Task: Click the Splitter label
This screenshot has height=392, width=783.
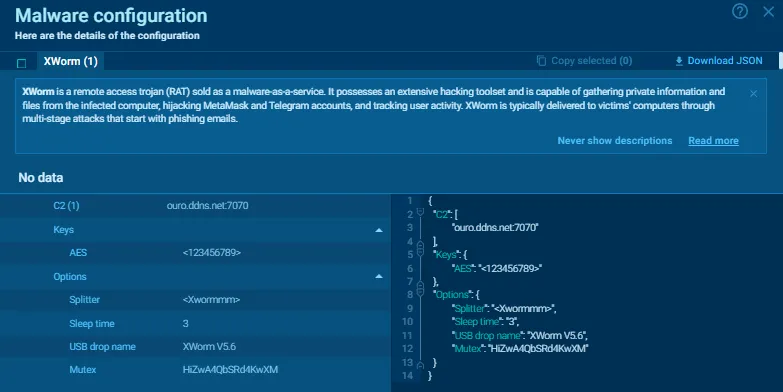Action: tap(84, 300)
